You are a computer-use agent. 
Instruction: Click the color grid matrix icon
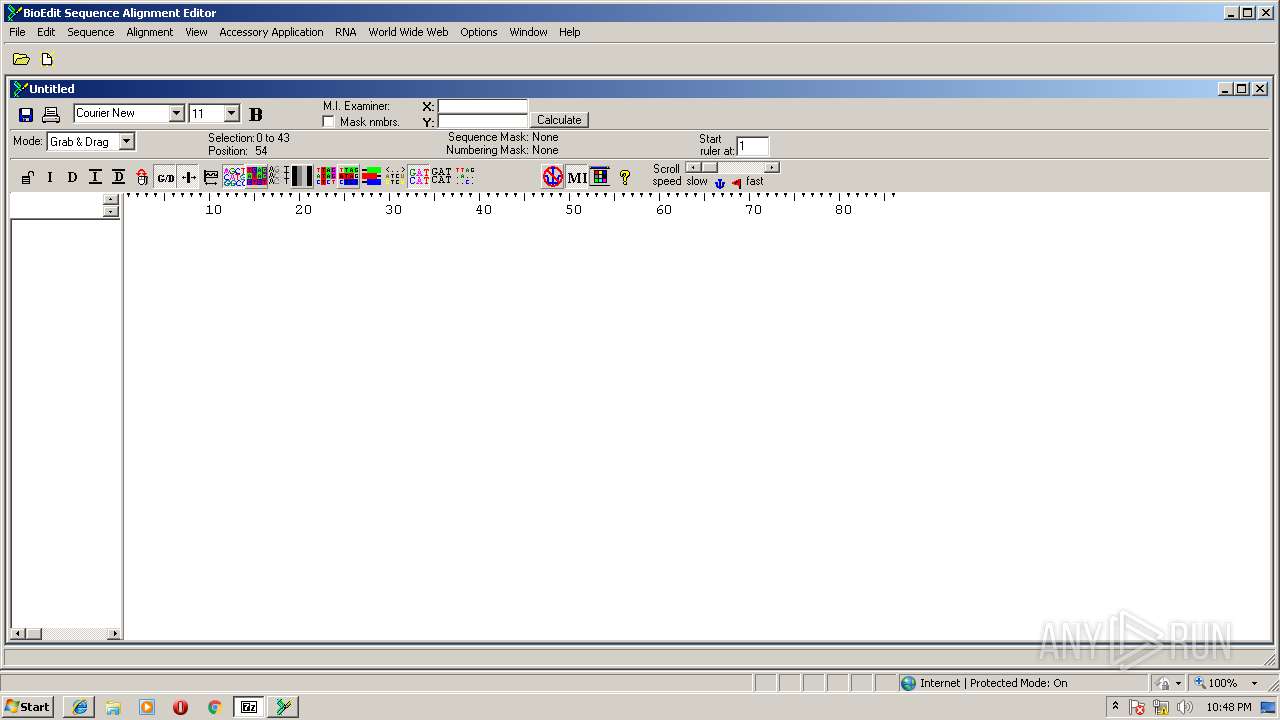[x=600, y=177]
